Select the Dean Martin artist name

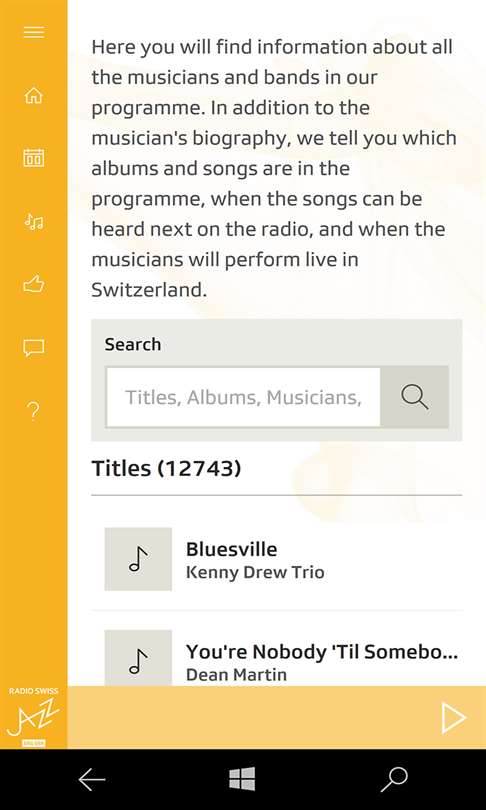[236, 675]
